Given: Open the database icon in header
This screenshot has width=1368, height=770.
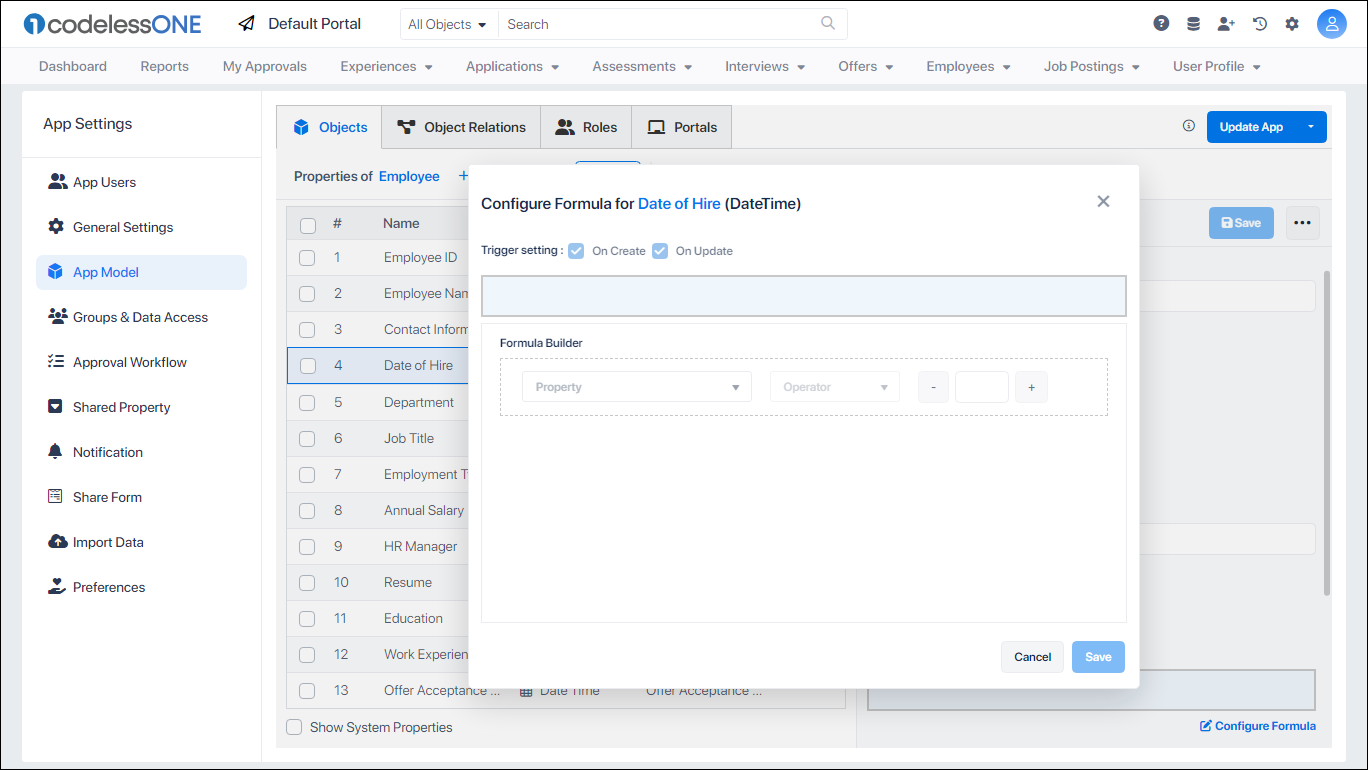Looking at the screenshot, I should [1193, 24].
